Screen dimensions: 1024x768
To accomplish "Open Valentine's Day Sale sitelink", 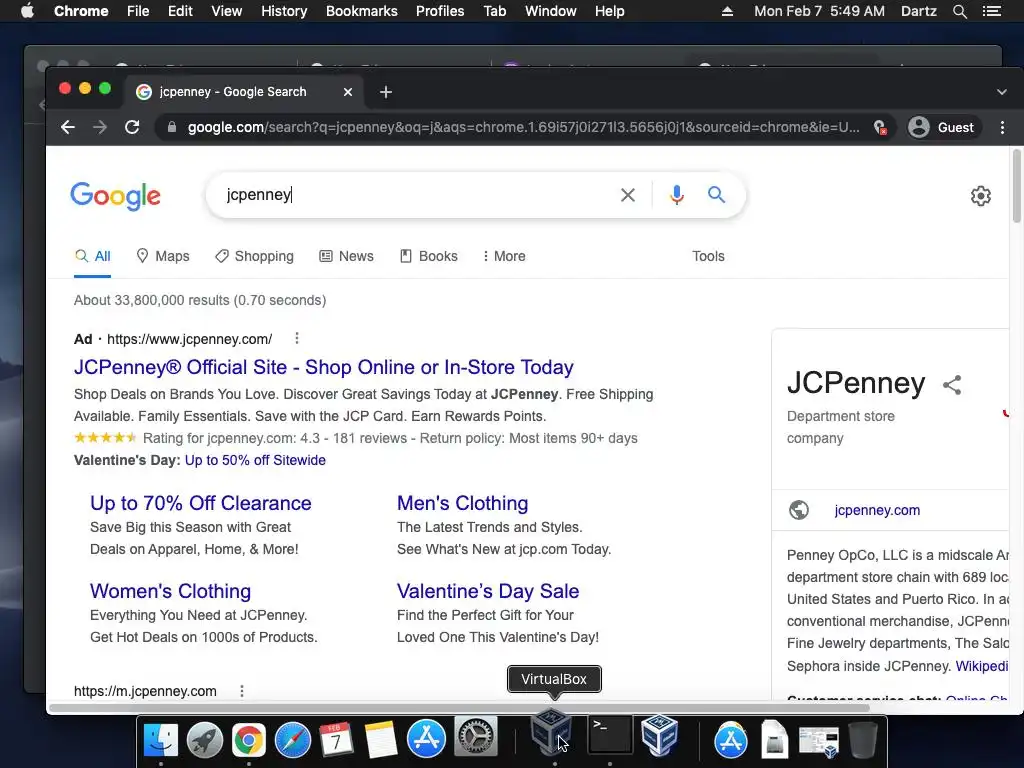I will (x=488, y=591).
